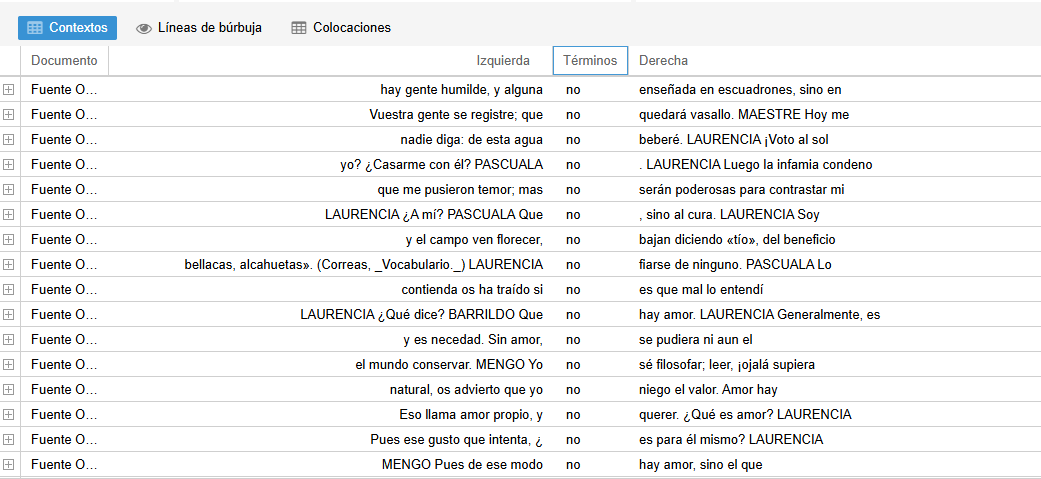
Task: Click the eye icon for Líneas de búrbuja
Action: [143, 29]
